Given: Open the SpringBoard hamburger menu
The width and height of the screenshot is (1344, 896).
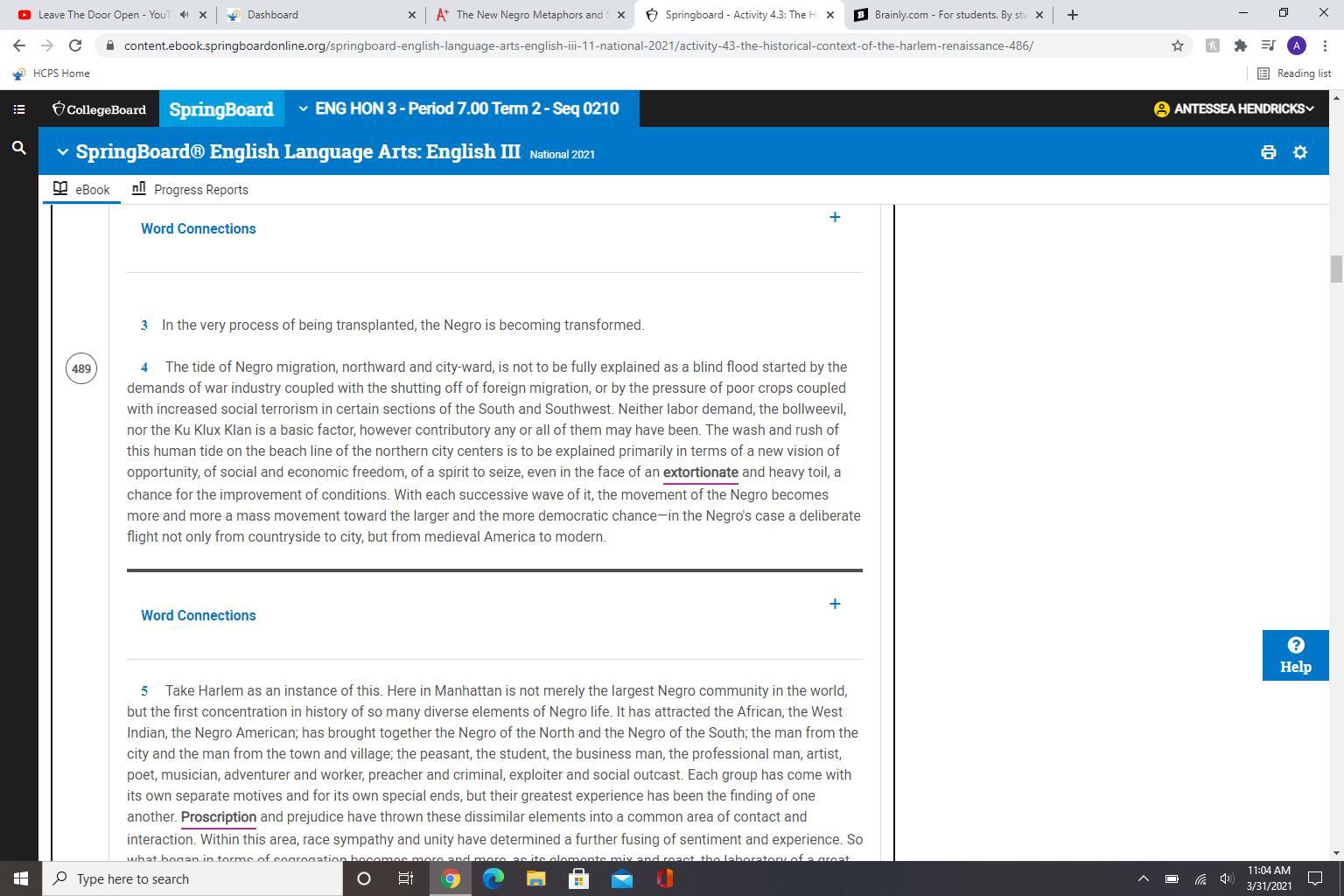Looking at the screenshot, I should tap(19, 109).
